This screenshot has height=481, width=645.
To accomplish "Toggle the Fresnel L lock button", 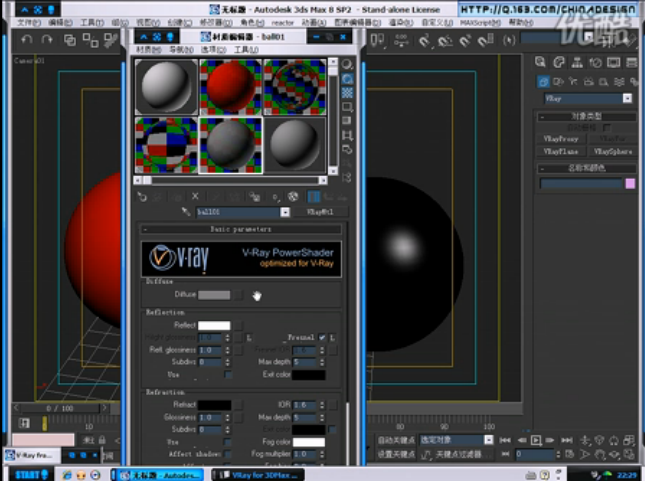I will (332, 337).
